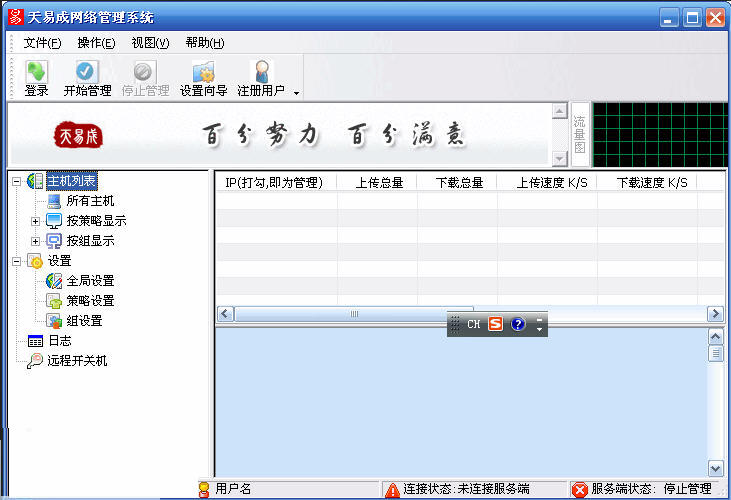Collapse the 主机列表 tree branch
Viewport: 731px width, 500px height.
[x=17, y=181]
